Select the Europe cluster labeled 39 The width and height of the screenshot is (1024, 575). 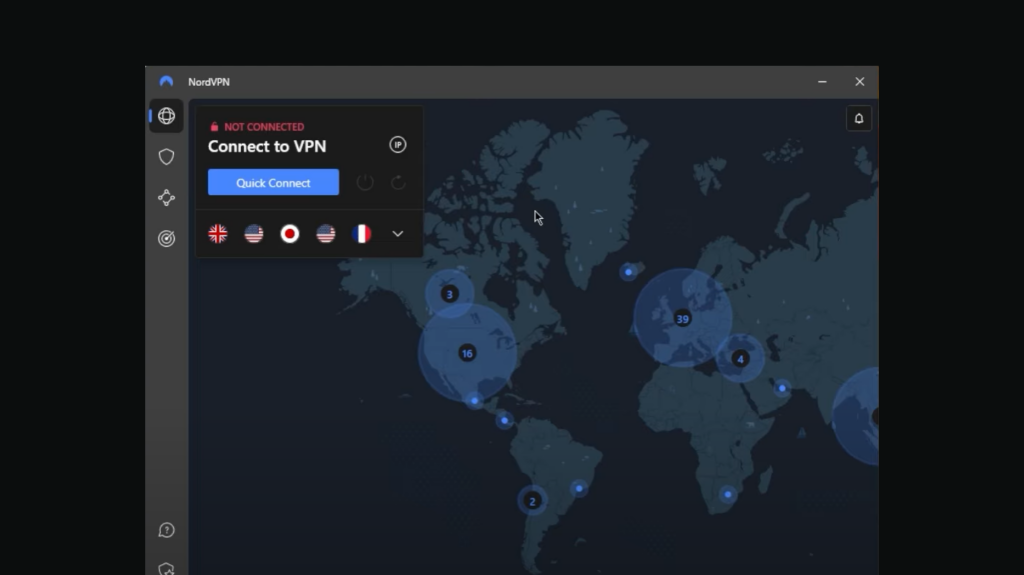682,318
